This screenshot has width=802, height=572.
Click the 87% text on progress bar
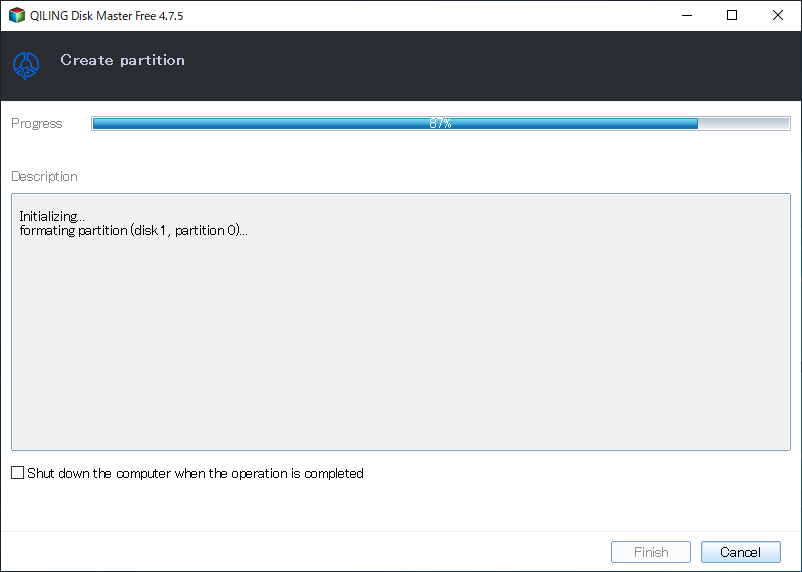coord(440,123)
